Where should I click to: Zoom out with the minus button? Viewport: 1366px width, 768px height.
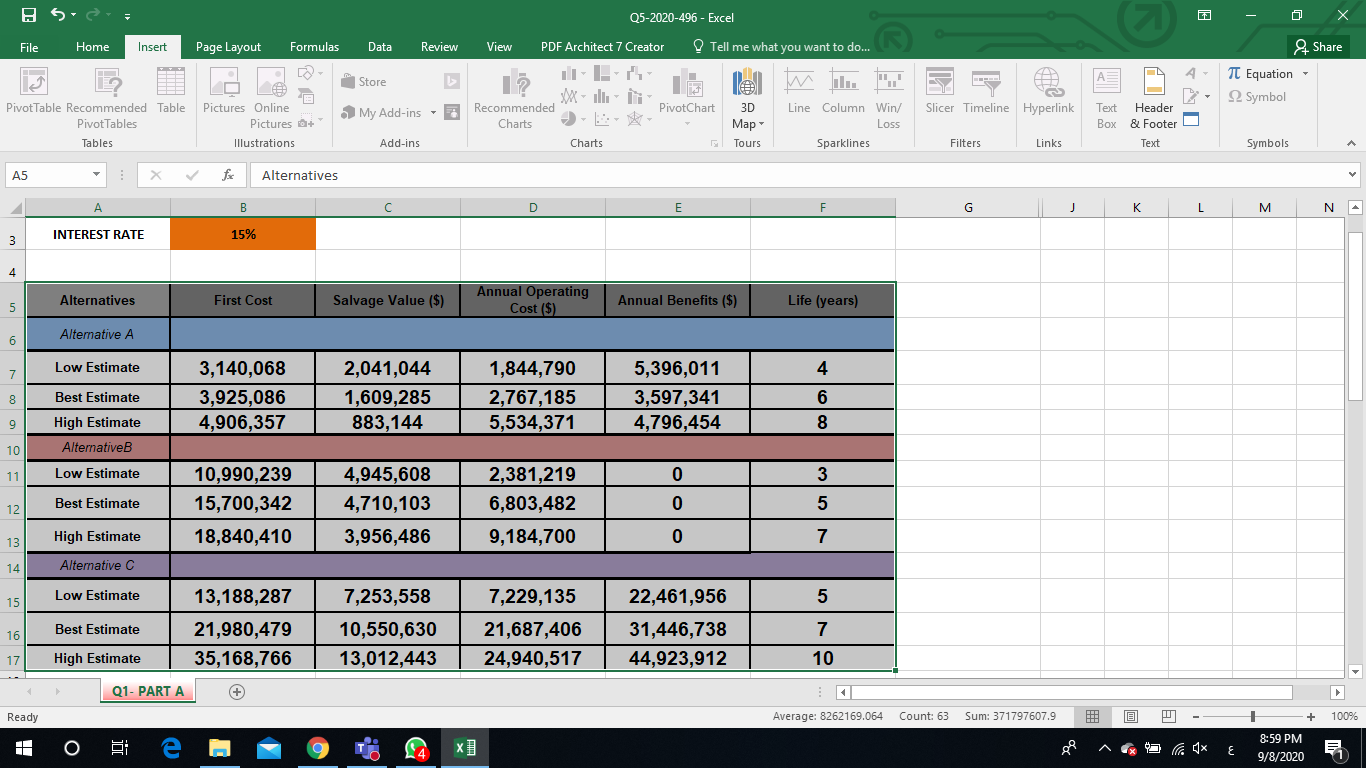click(x=1196, y=716)
